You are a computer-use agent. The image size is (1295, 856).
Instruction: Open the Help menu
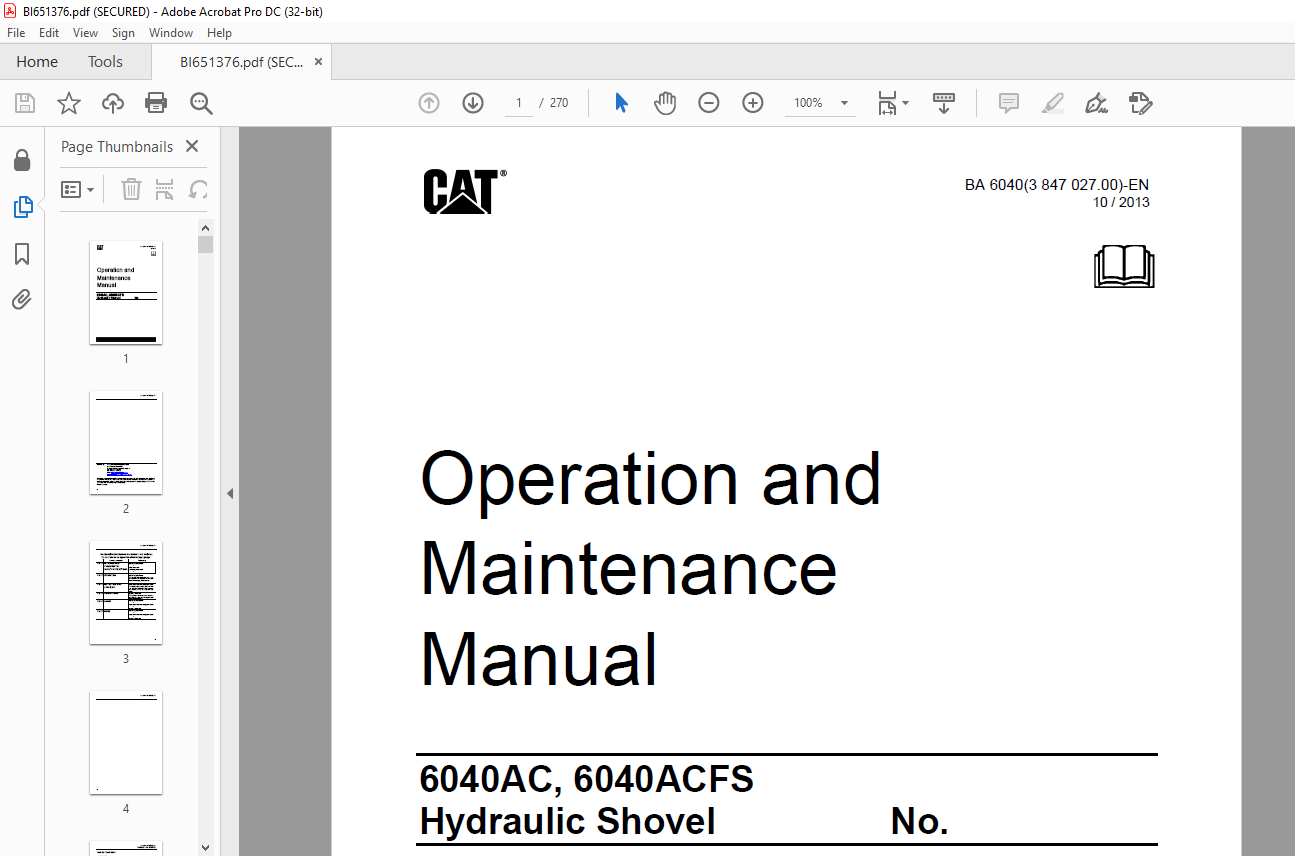pos(219,33)
